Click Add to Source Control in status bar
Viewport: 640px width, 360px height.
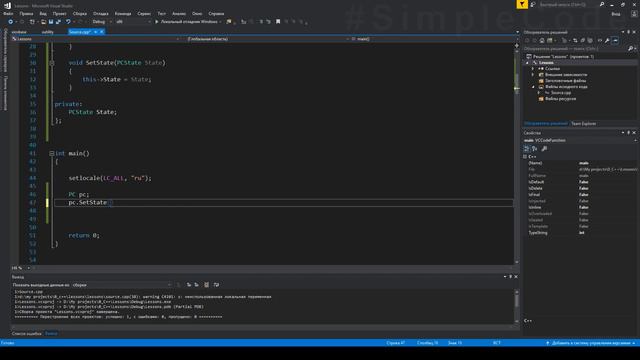pos(591,343)
